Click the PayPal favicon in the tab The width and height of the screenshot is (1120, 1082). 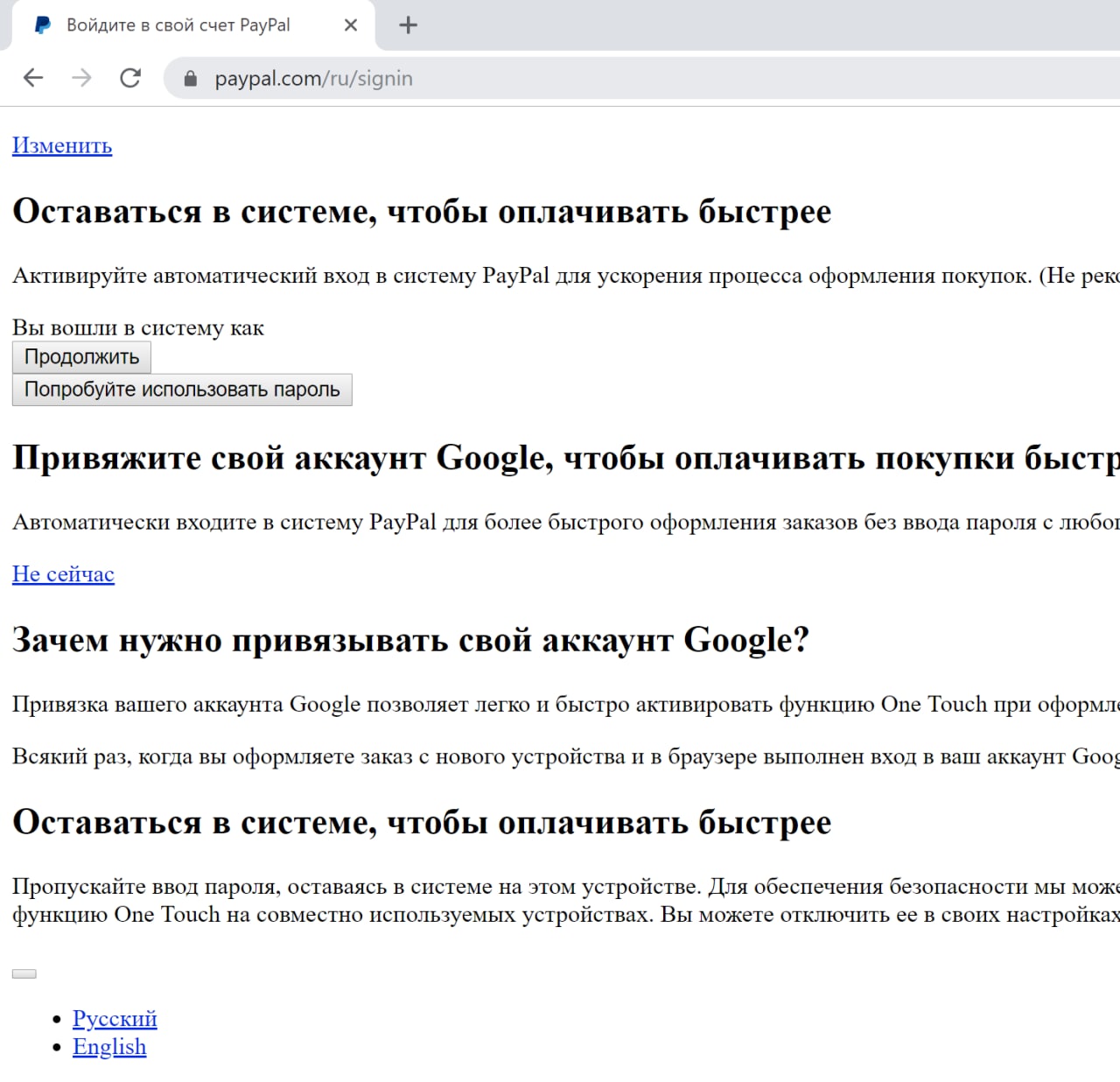coord(42,25)
